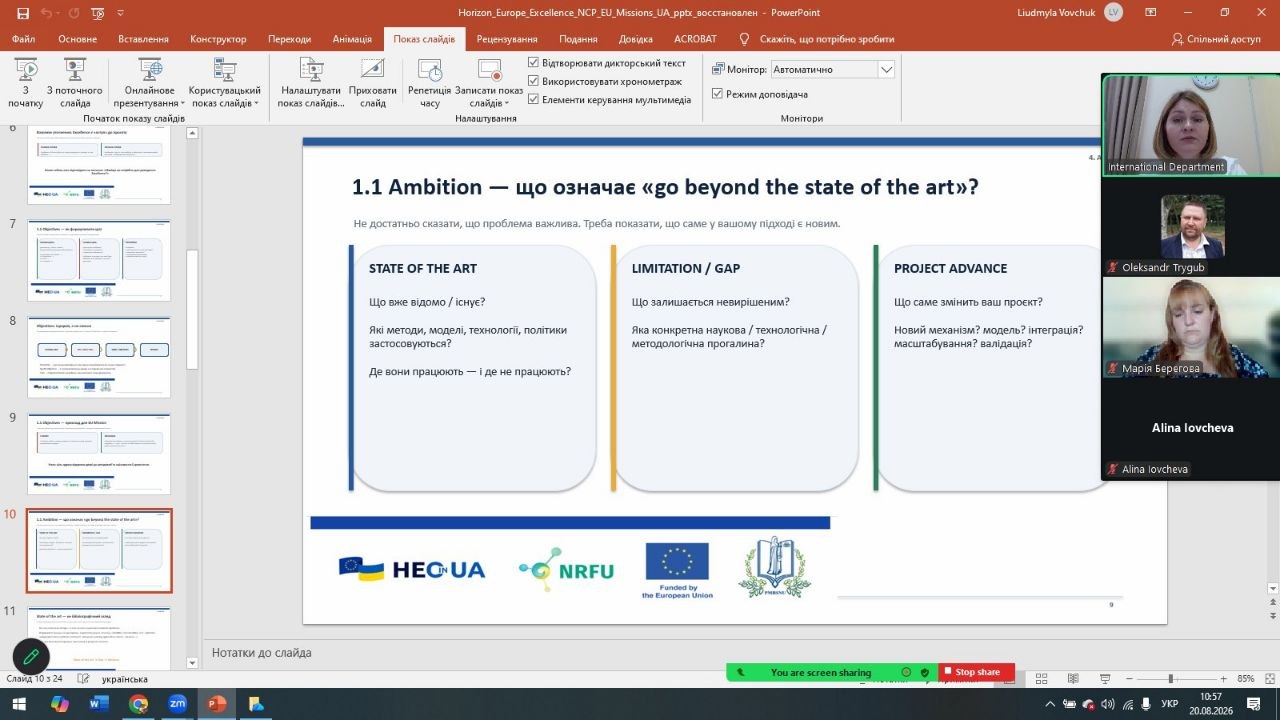Click Спільний доступ share button

[1216, 39]
